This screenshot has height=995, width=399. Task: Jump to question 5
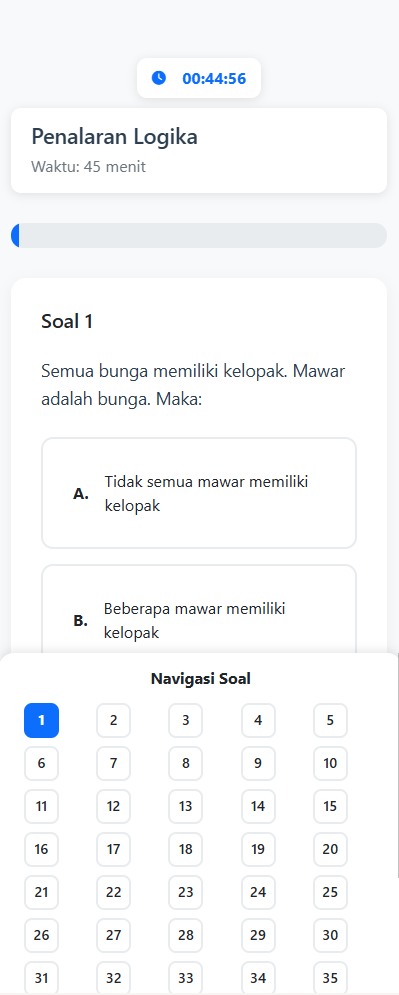[x=330, y=720]
